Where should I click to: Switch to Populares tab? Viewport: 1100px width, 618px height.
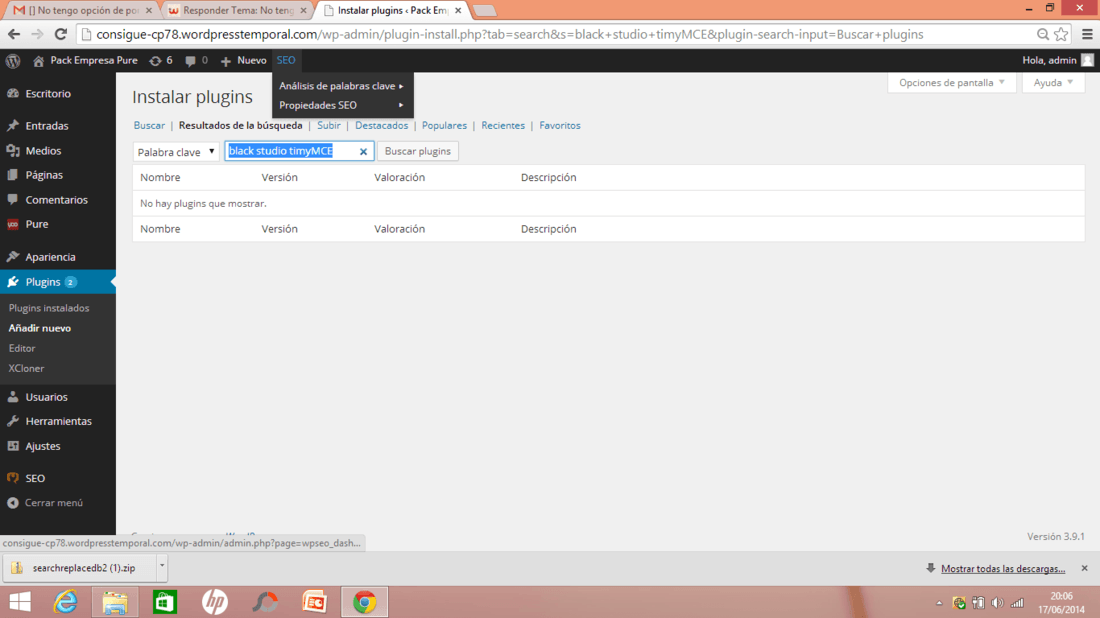point(444,126)
